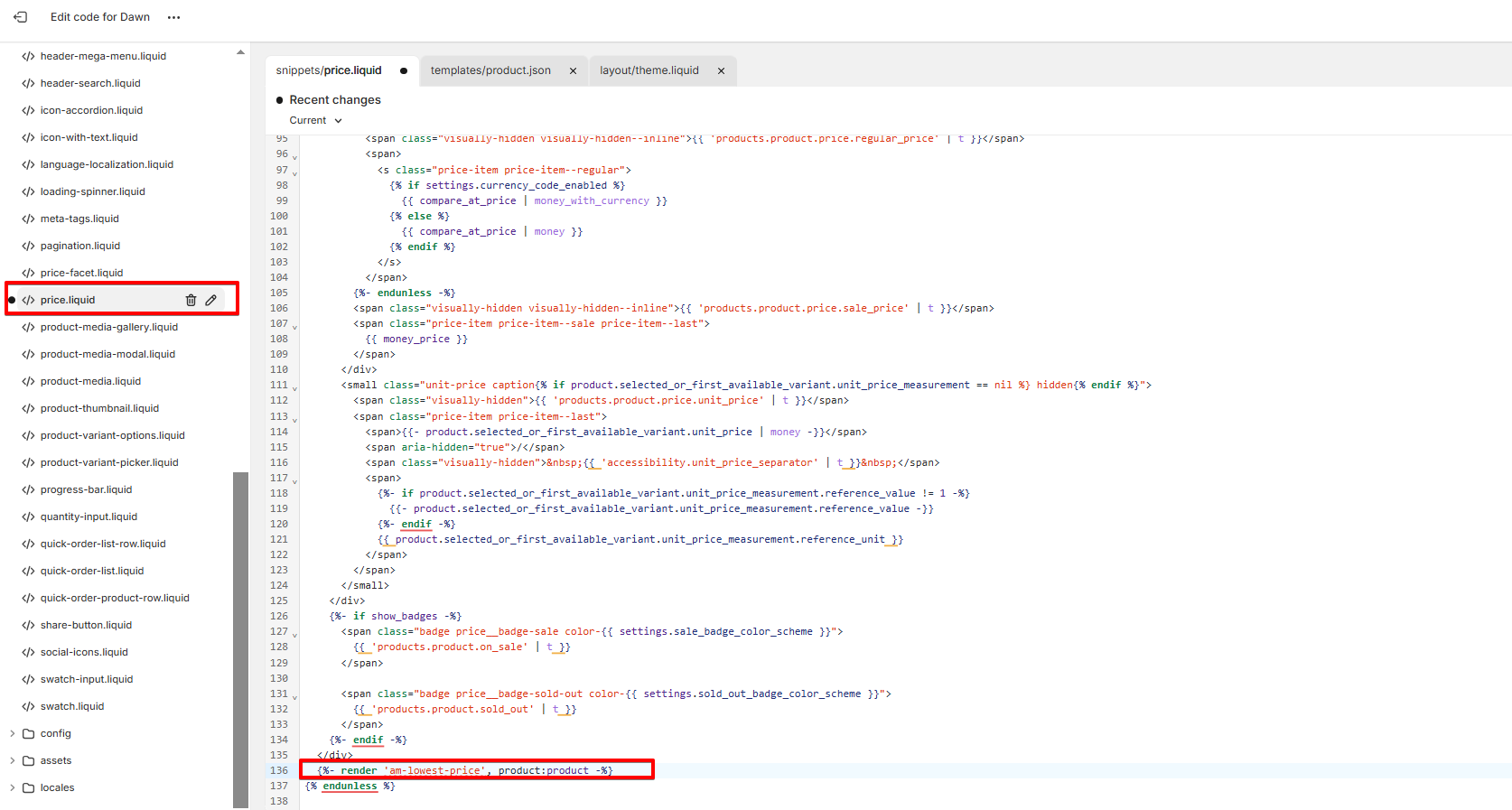Open product-thumbnail.liquid file
Screen dimensions: 1512x810
click(x=99, y=408)
